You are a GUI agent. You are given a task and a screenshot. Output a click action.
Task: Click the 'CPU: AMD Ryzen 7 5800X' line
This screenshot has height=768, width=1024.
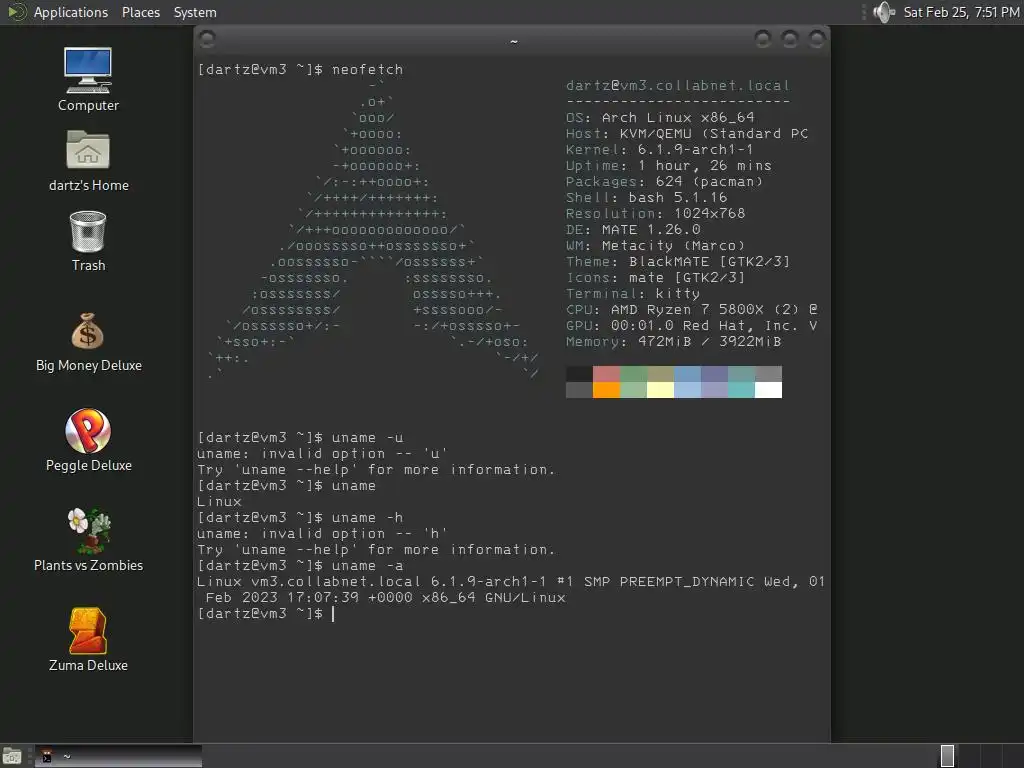point(692,310)
